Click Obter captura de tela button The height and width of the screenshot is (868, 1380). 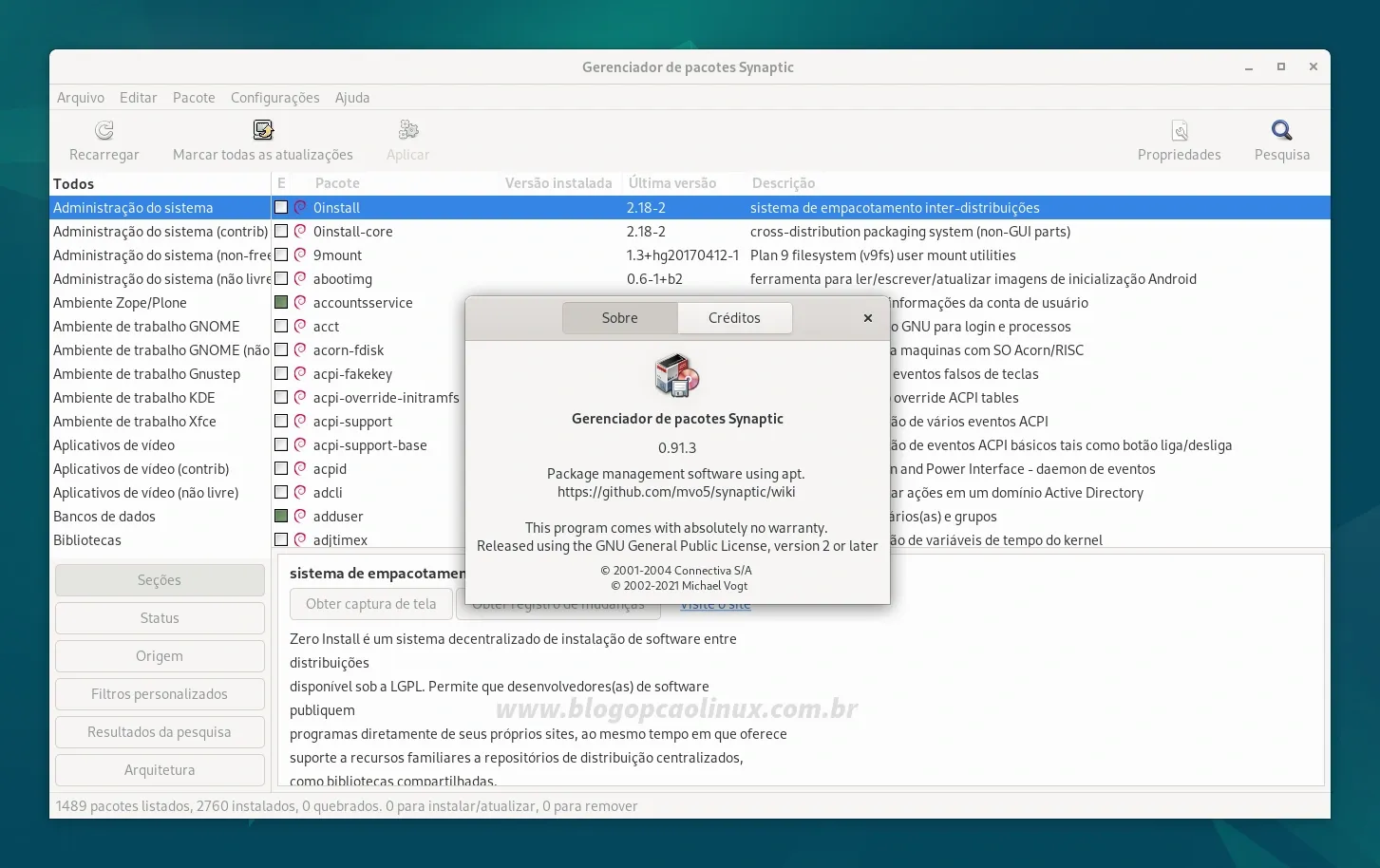tap(371, 604)
